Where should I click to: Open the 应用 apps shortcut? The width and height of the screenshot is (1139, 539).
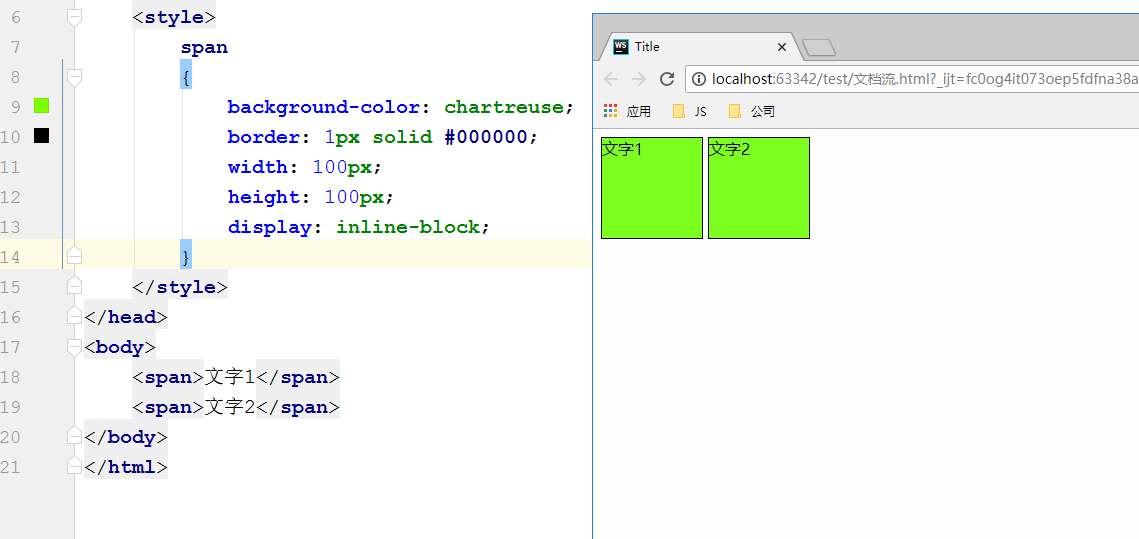coord(628,111)
